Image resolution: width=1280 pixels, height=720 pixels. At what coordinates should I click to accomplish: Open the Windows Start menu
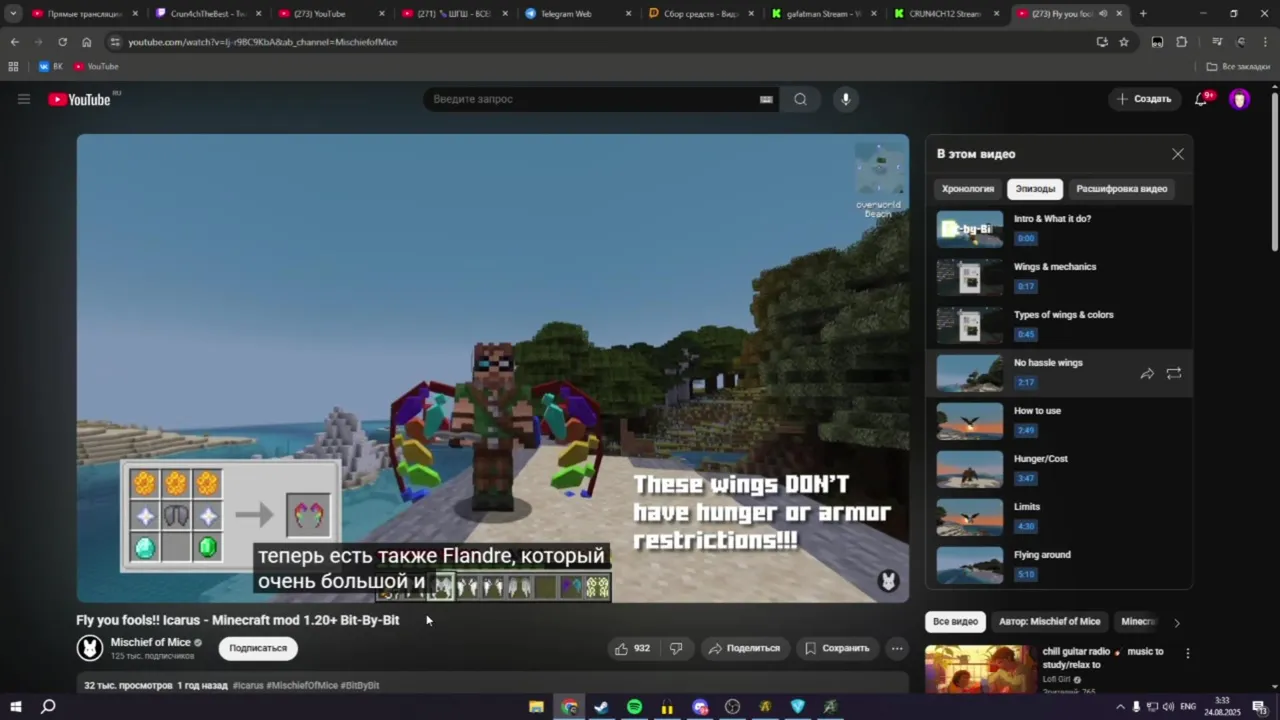pyautogui.click(x=16, y=707)
